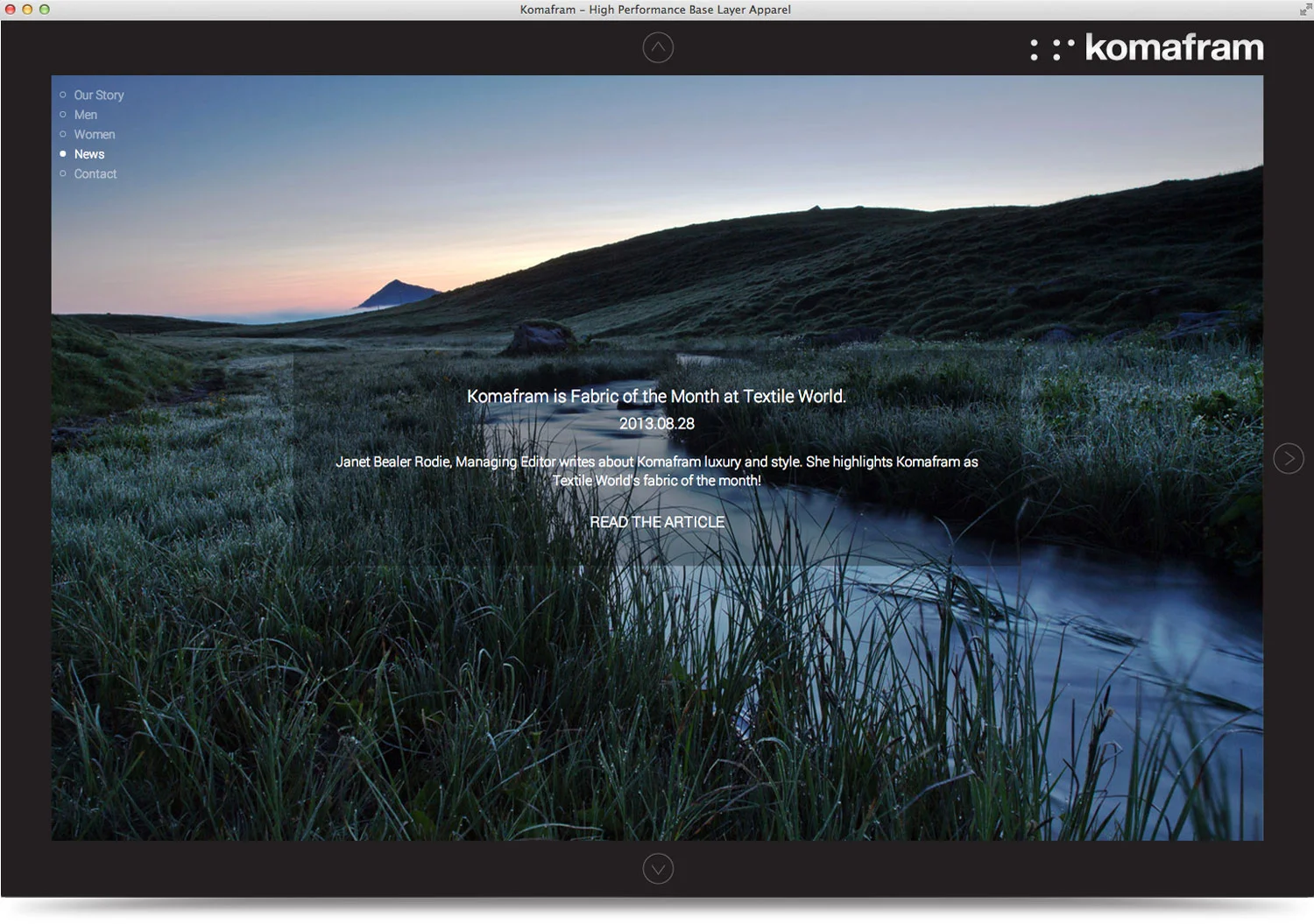Open the Contact page link
Image resolution: width=1314 pixels, height=924 pixels.
coord(95,173)
